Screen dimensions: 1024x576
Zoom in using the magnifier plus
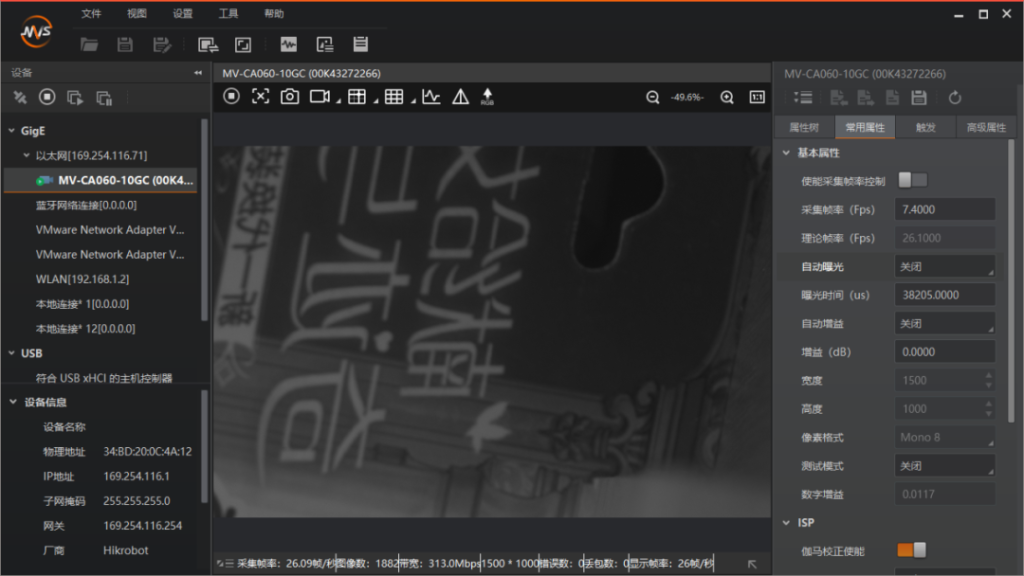[727, 97]
